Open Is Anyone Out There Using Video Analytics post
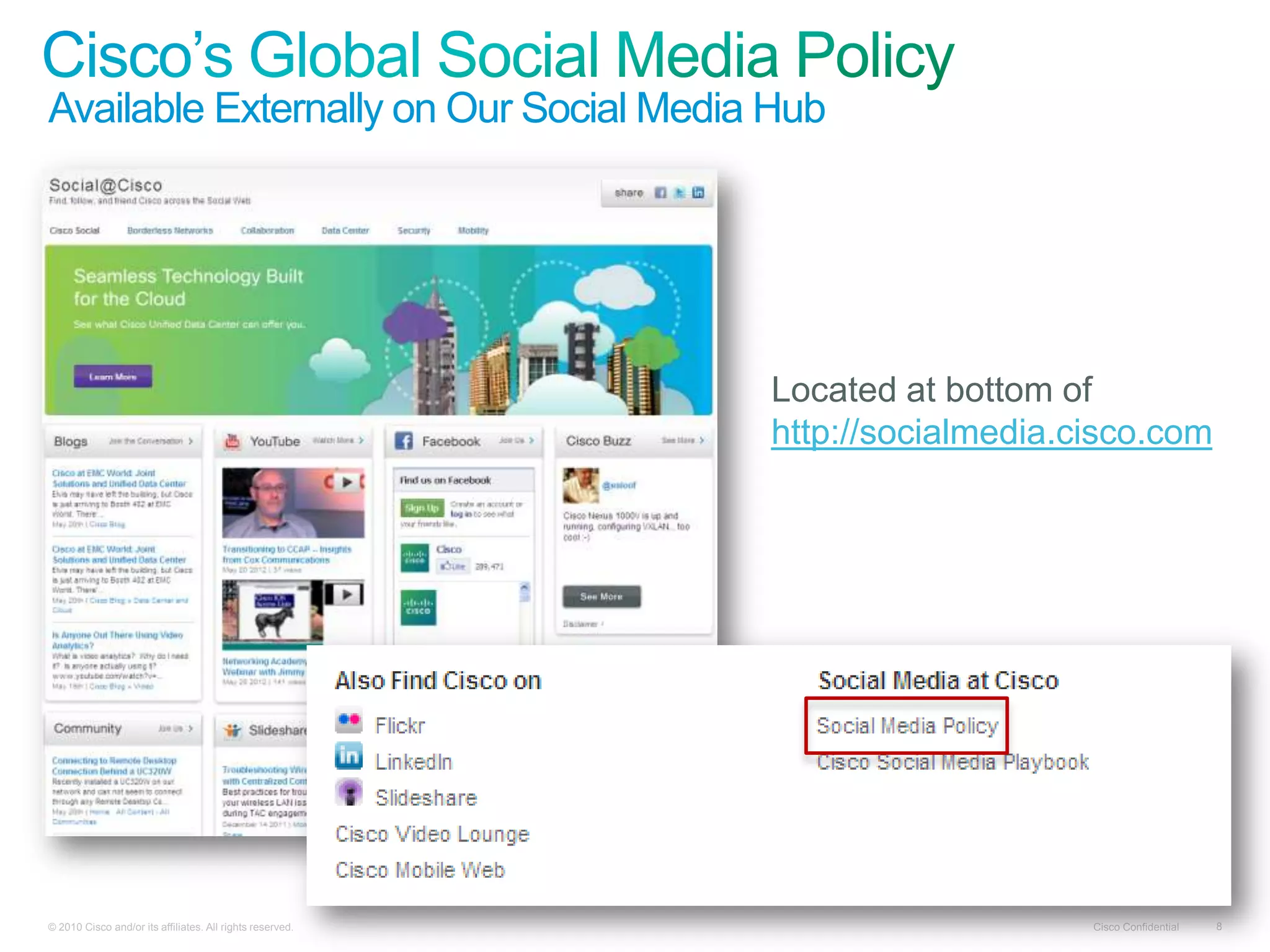This screenshot has width=1270, height=952. (x=117, y=640)
